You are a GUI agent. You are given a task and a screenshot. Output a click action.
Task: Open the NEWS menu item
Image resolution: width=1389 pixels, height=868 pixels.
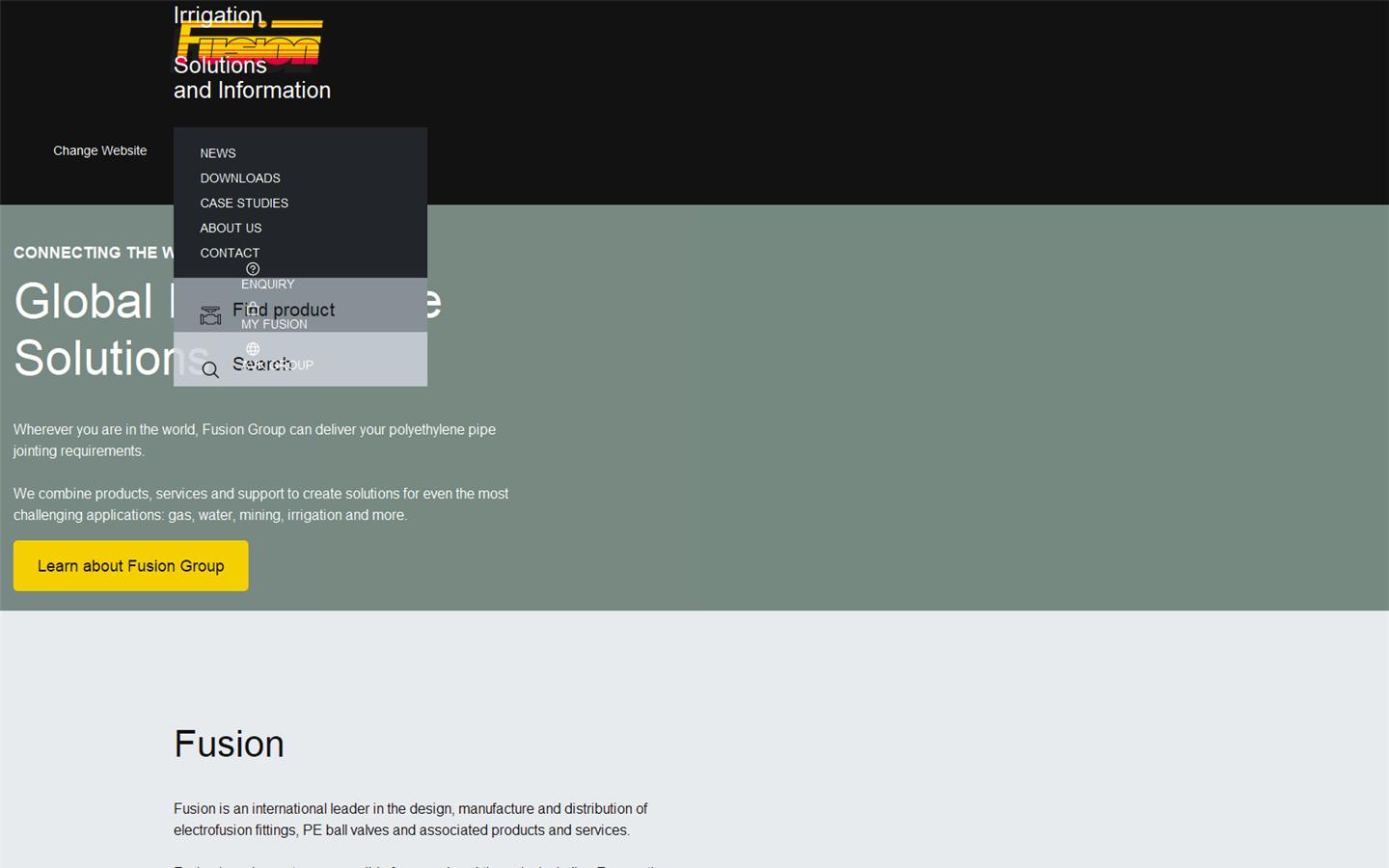(x=217, y=152)
